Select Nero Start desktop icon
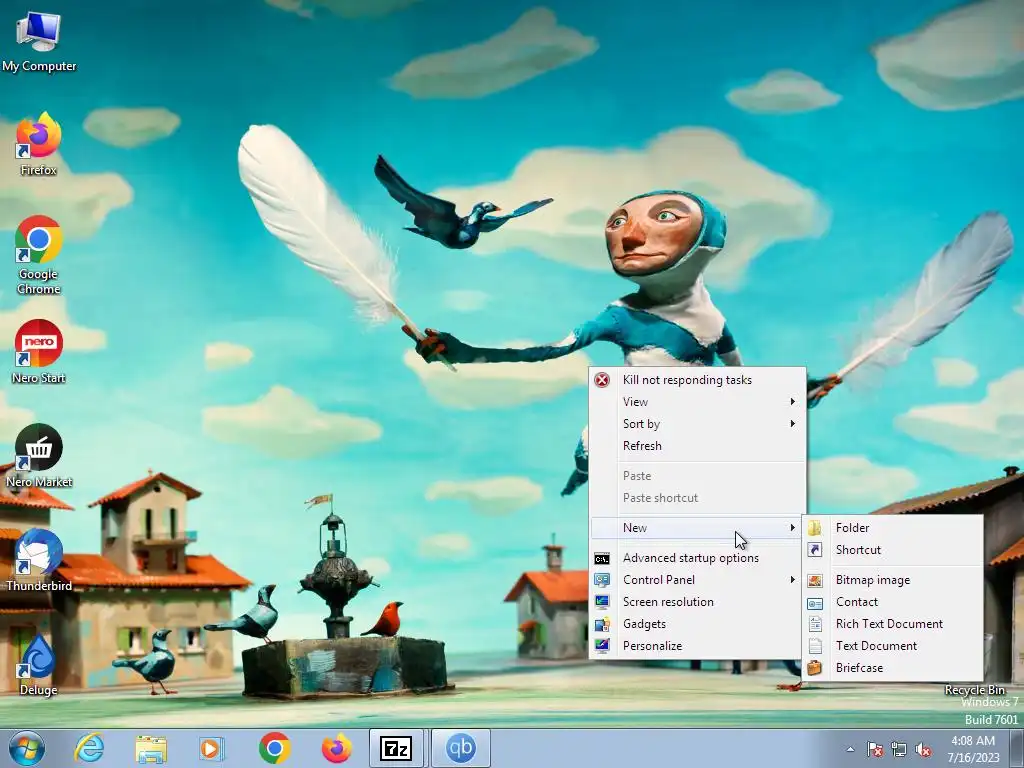This screenshot has height=768, width=1024. pos(39,352)
